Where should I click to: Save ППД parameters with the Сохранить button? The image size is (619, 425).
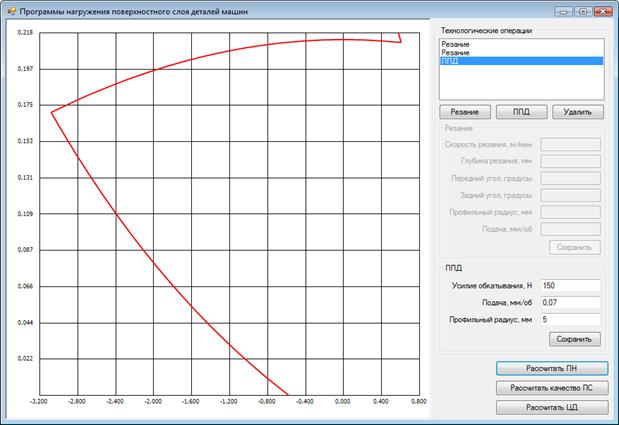(574, 338)
